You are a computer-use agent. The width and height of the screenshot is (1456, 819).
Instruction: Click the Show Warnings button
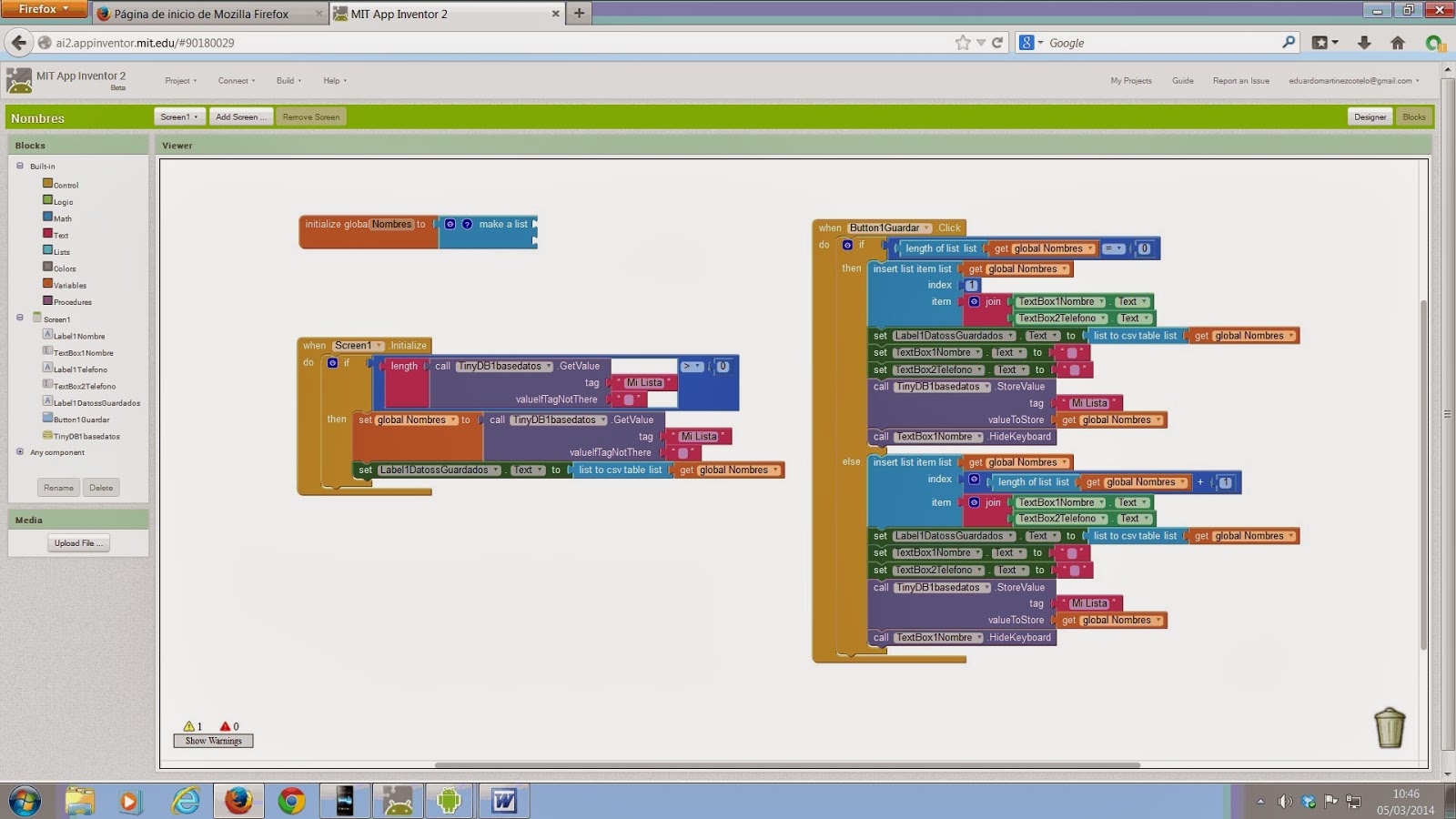pos(212,741)
